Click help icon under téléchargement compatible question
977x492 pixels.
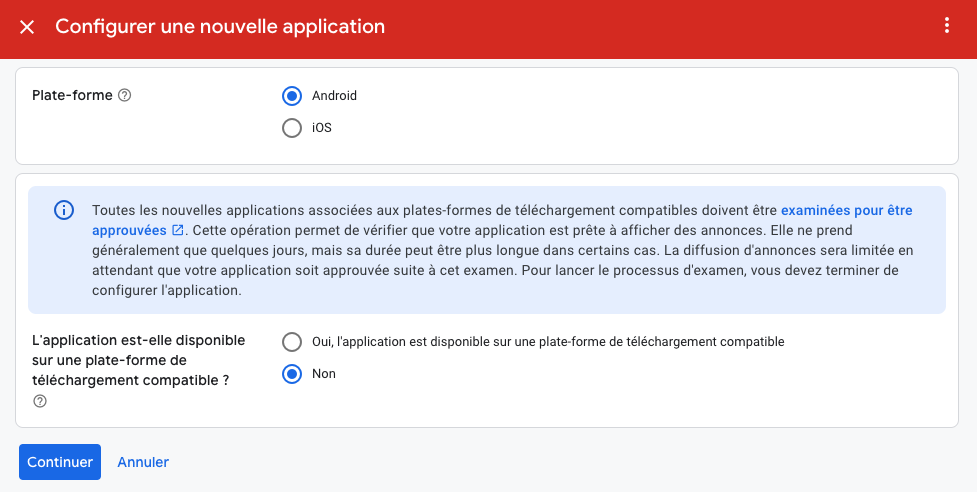(x=40, y=401)
